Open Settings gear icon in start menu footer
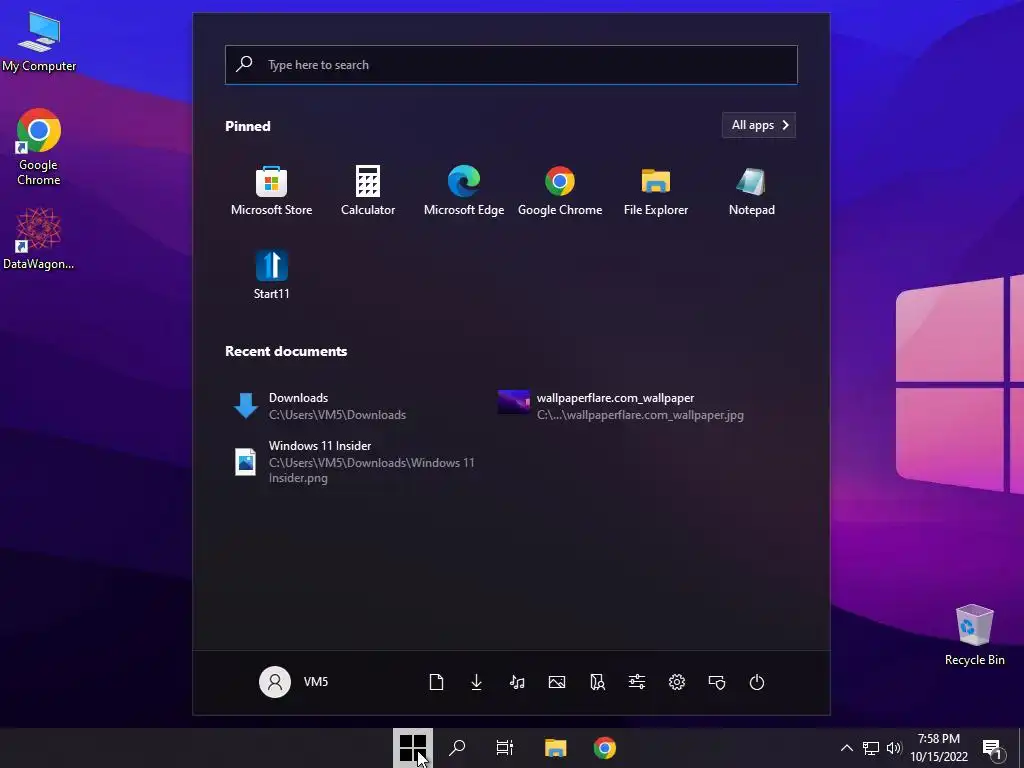The image size is (1024, 768). 677,682
